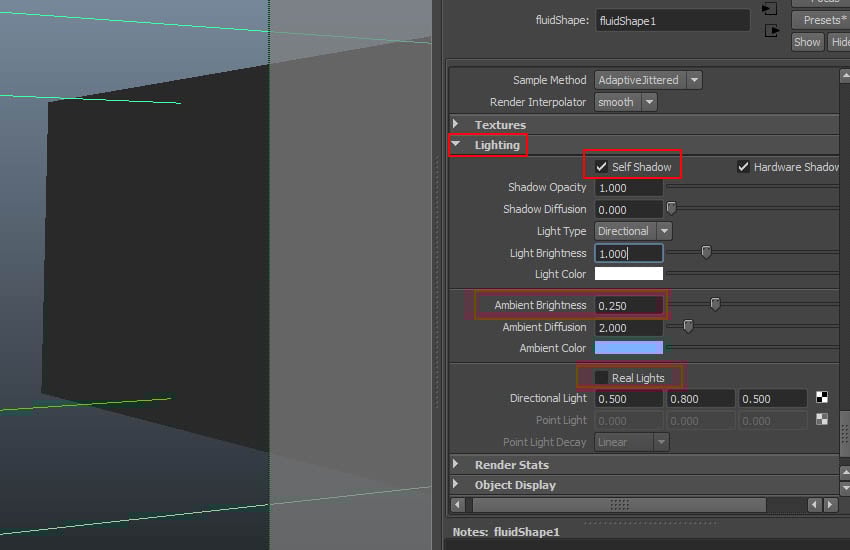Click the Ambient Diffusion slider handle
This screenshot has height=550, width=850.
(x=688, y=326)
